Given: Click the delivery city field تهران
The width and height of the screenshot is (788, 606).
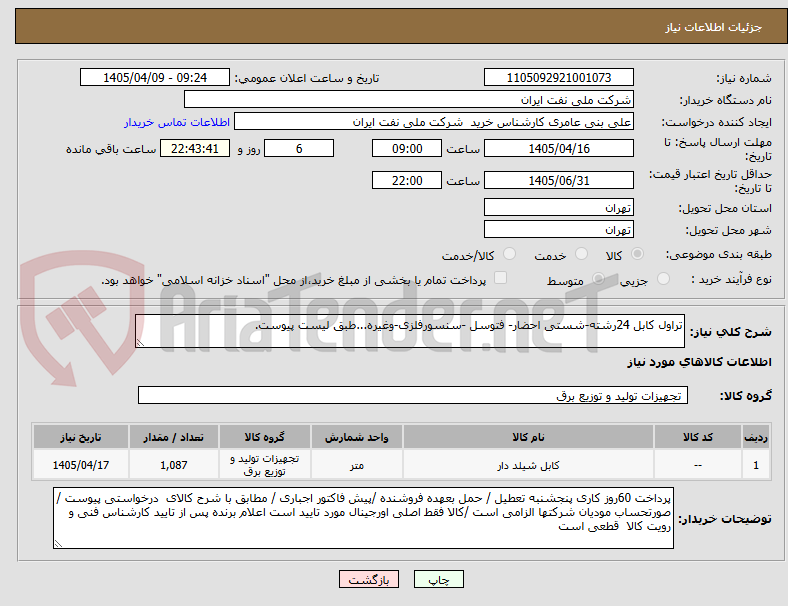Looking at the screenshot, I should pyautogui.click(x=558, y=229).
